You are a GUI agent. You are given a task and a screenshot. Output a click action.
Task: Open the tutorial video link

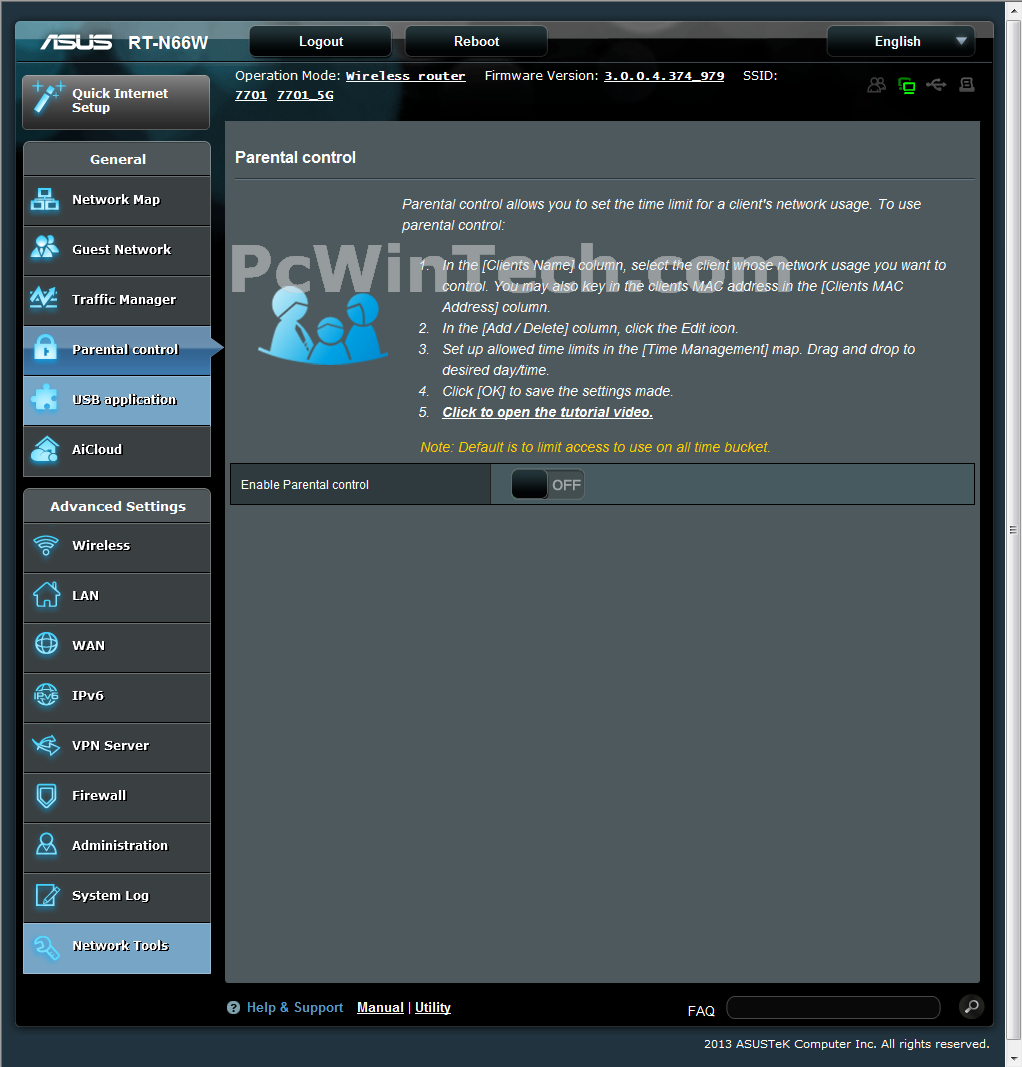click(x=547, y=412)
